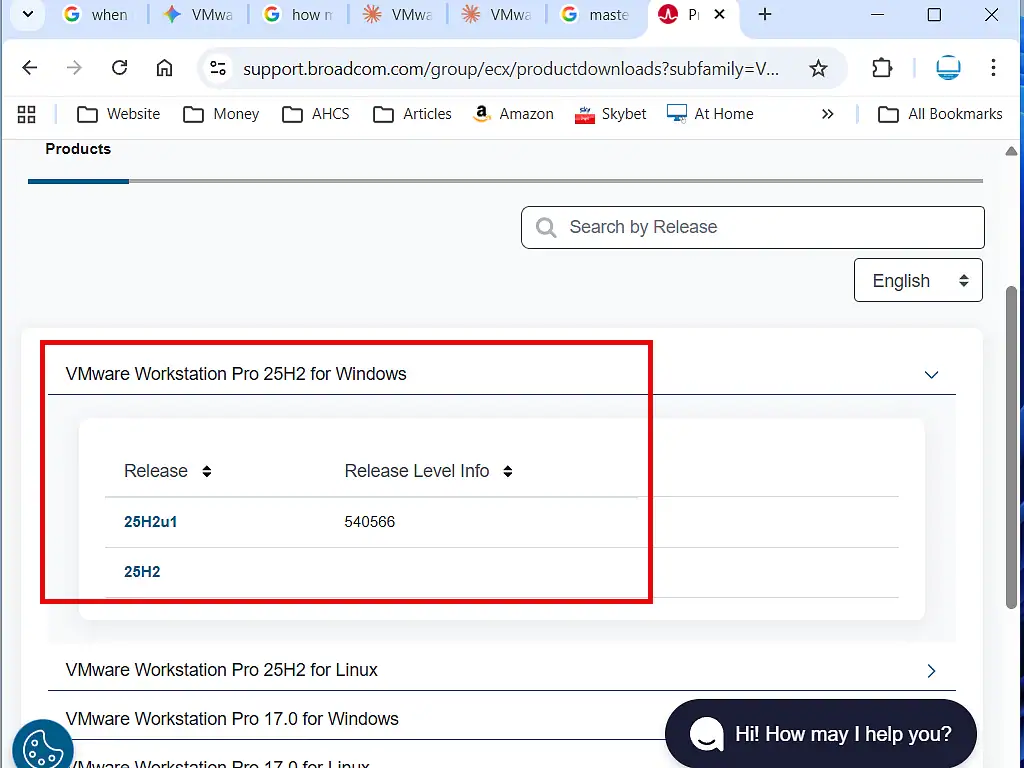Click the Chrome profile avatar
The height and width of the screenshot is (768, 1024).
coord(947,67)
